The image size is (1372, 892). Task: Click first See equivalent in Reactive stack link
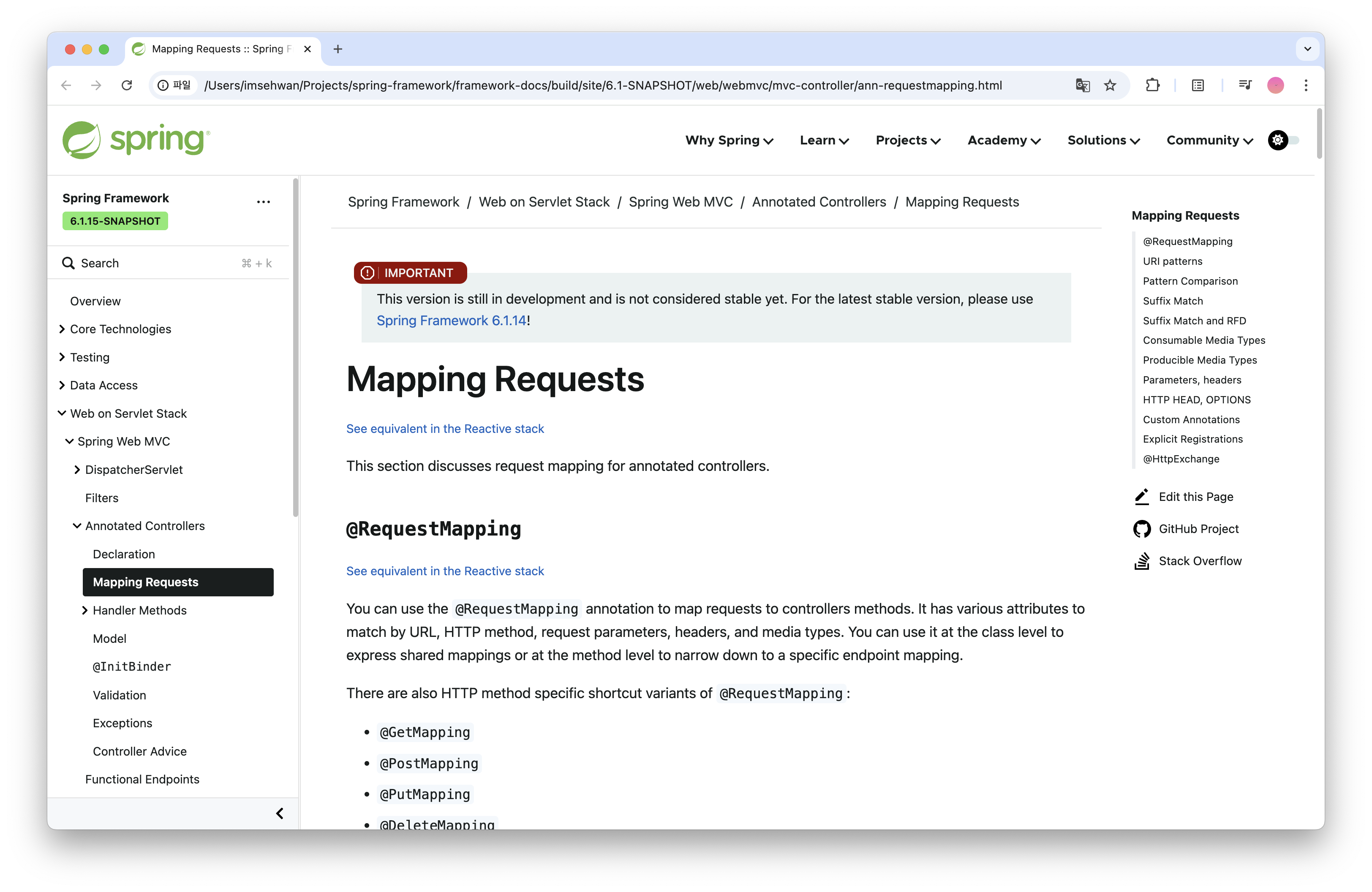point(445,429)
